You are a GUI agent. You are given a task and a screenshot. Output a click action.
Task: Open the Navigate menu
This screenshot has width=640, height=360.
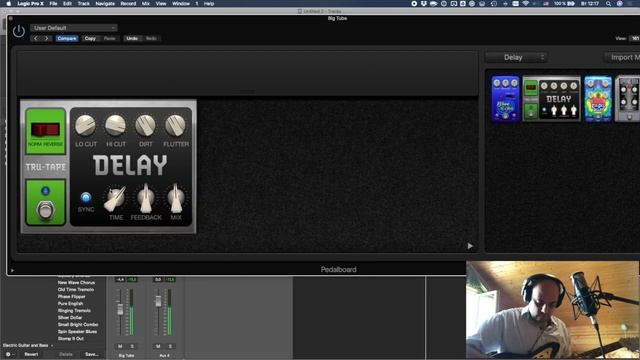[x=105, y=4]
